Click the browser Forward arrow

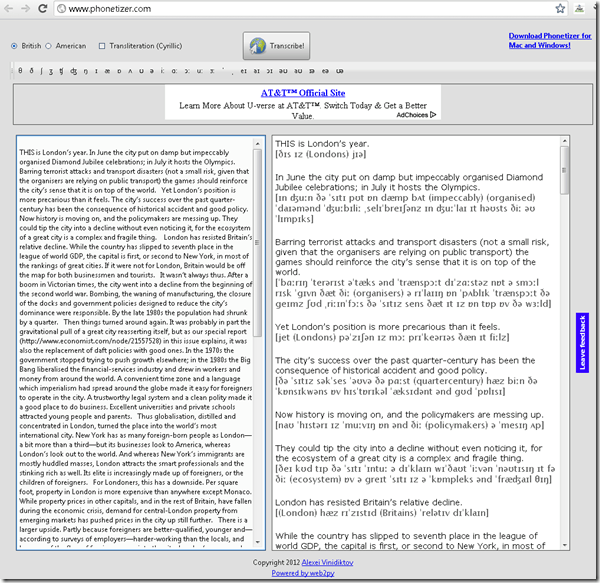tap(24, 9)
